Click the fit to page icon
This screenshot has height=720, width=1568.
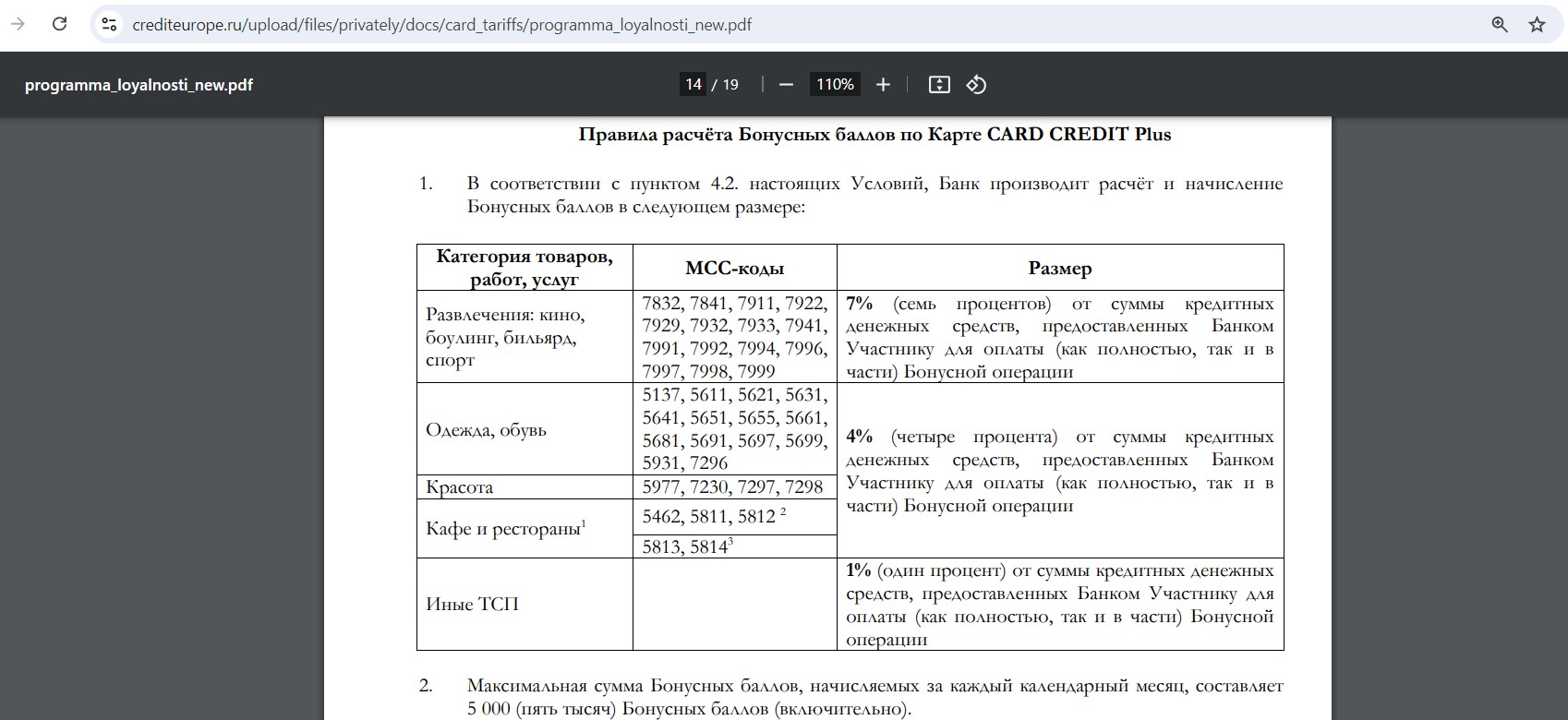click(939, 85)
